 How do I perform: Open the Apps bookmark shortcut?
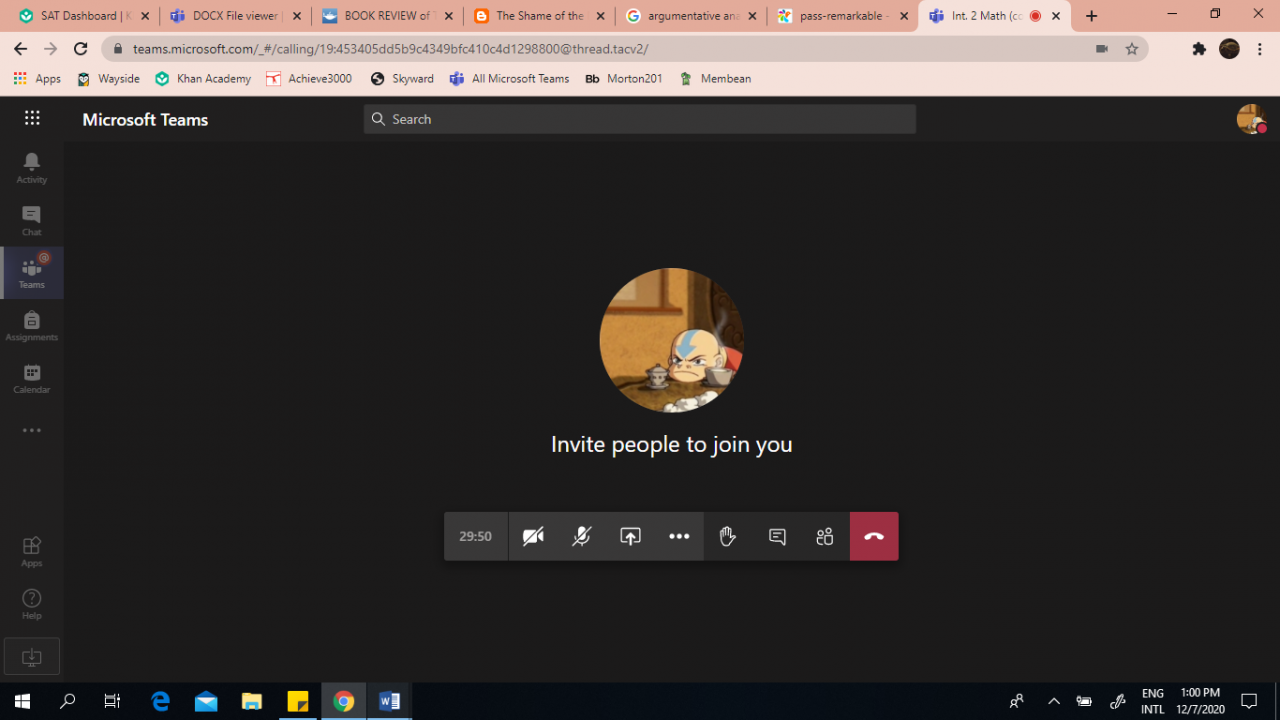tap(37, 79)
